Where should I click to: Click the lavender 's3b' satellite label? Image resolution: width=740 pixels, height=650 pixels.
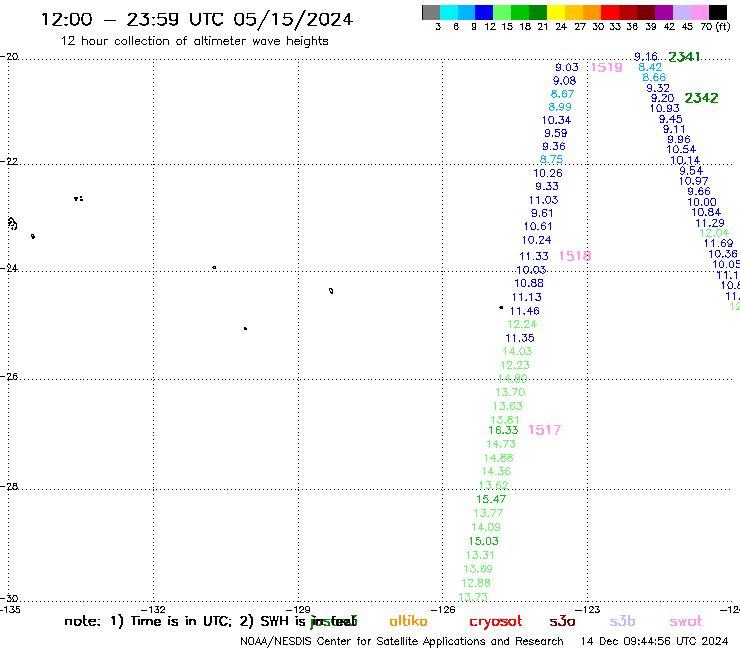(x=622, y=621)
